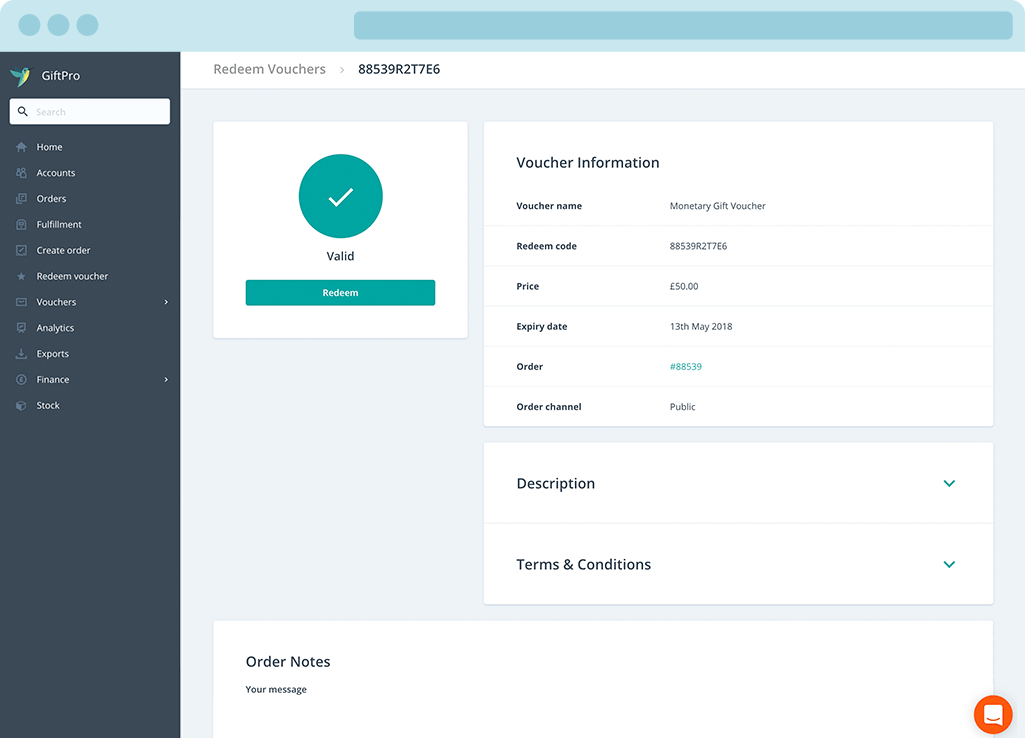Expand the Vouchers submenu arrow
1025x738 pixels.
[x=166, y=302]
